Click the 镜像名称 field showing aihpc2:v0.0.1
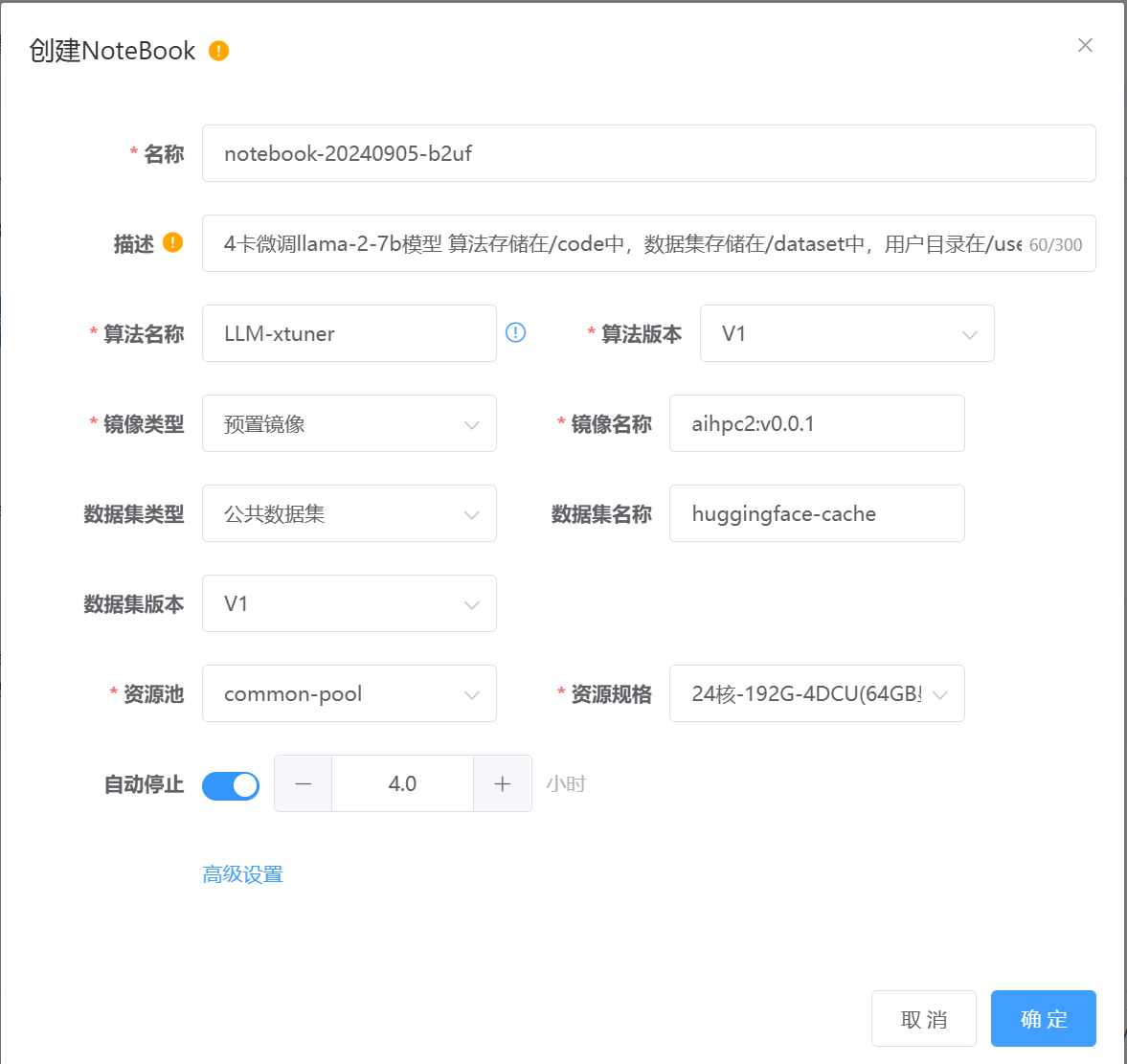The image size is (1127, 1064). pyautogui.click(x=816, y=423)
